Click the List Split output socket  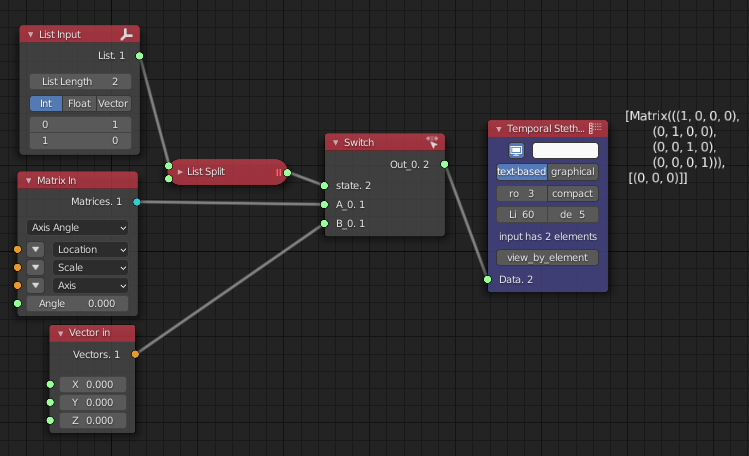pyautogui.click(x=287, y=172)
